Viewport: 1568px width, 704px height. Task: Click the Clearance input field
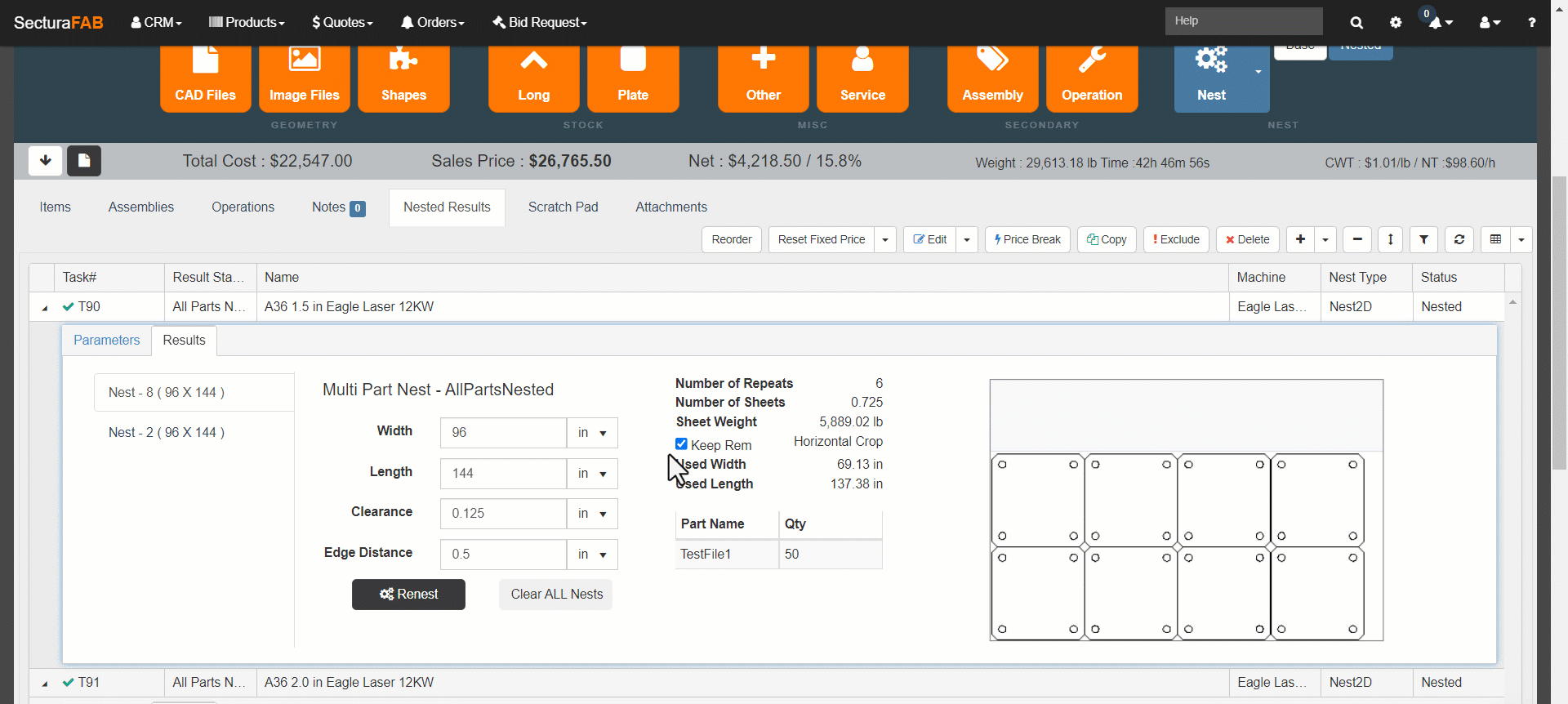(503, 514)
